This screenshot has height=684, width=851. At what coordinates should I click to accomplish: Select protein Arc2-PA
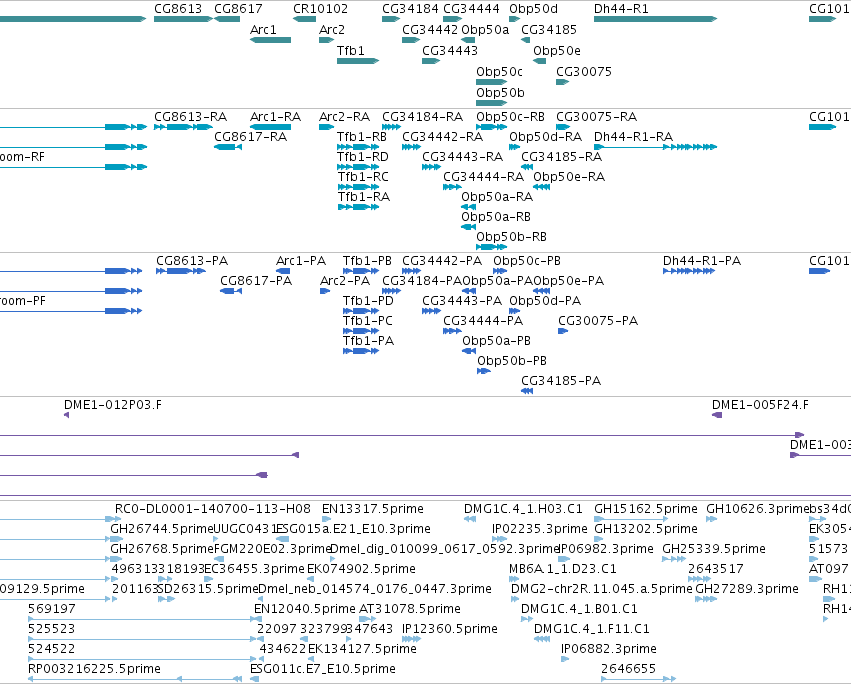345,281
